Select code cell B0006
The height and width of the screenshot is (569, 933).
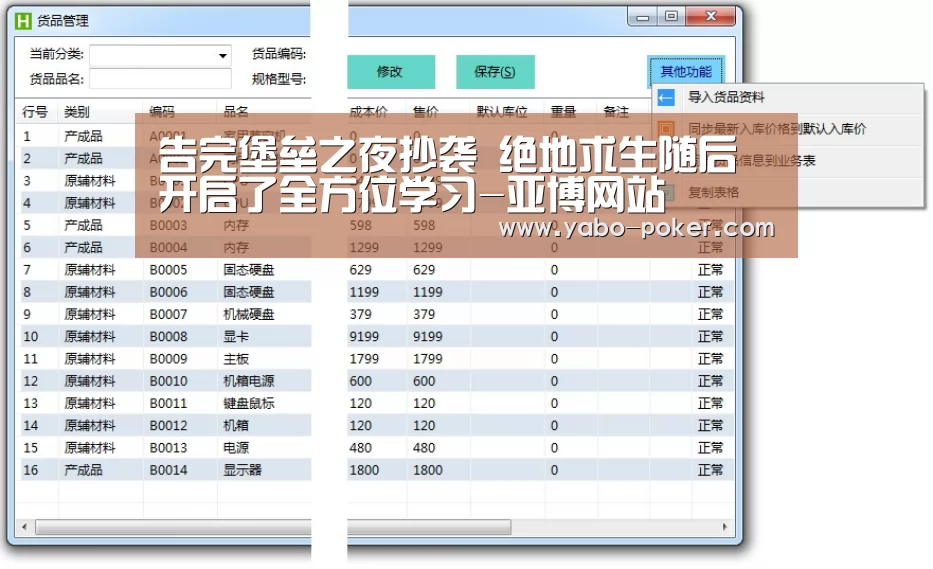point(168,292)
